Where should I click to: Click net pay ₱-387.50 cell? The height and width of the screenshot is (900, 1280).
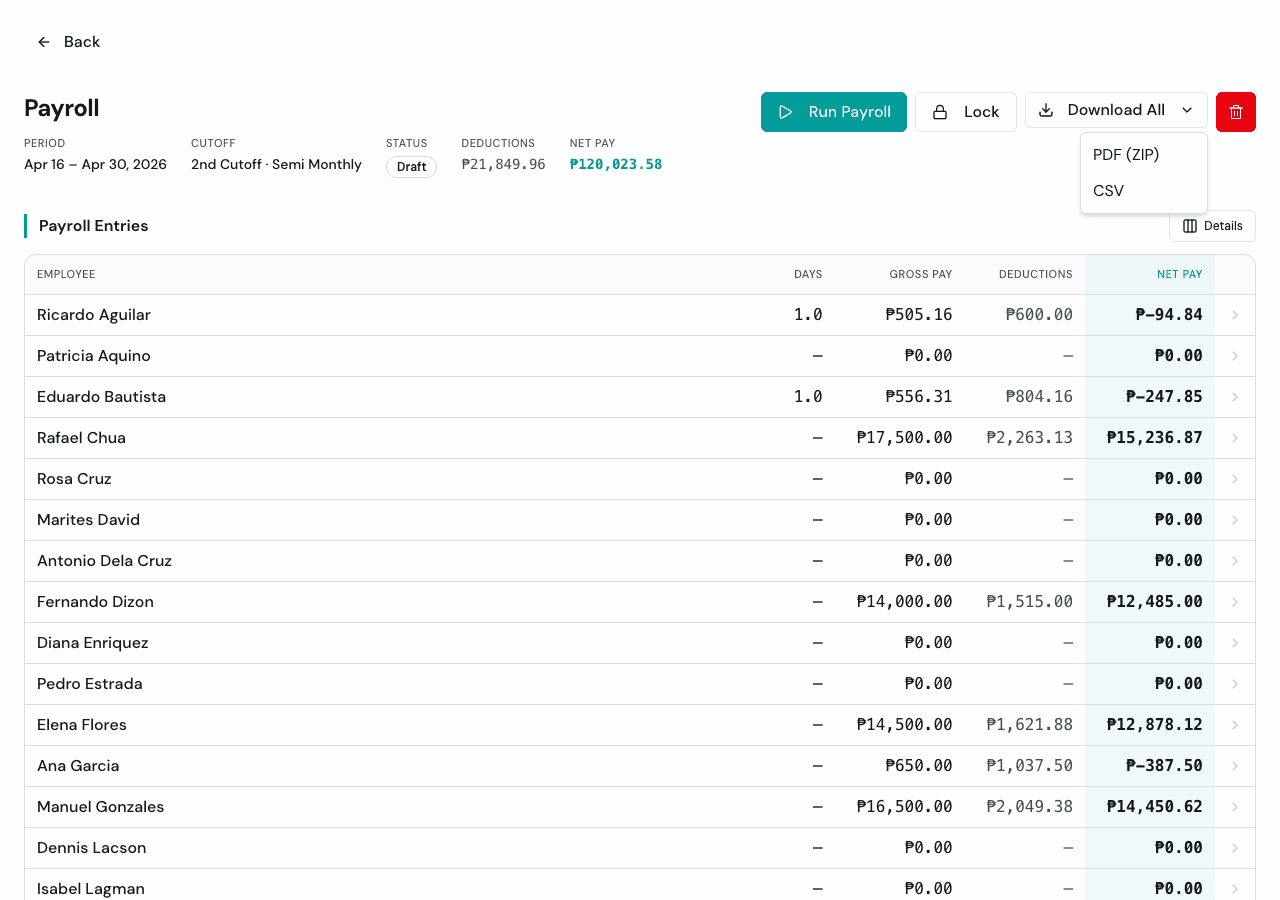coord(1164,766)
